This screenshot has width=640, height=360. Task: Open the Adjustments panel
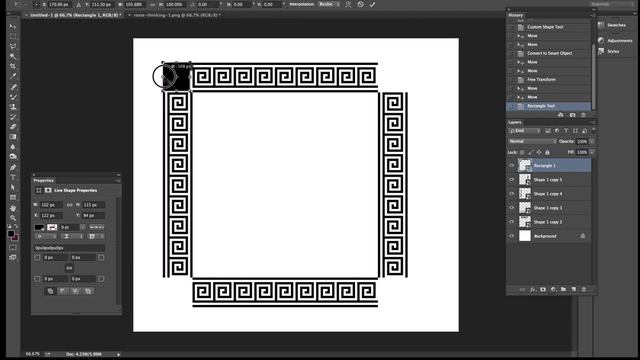(615, 40)
